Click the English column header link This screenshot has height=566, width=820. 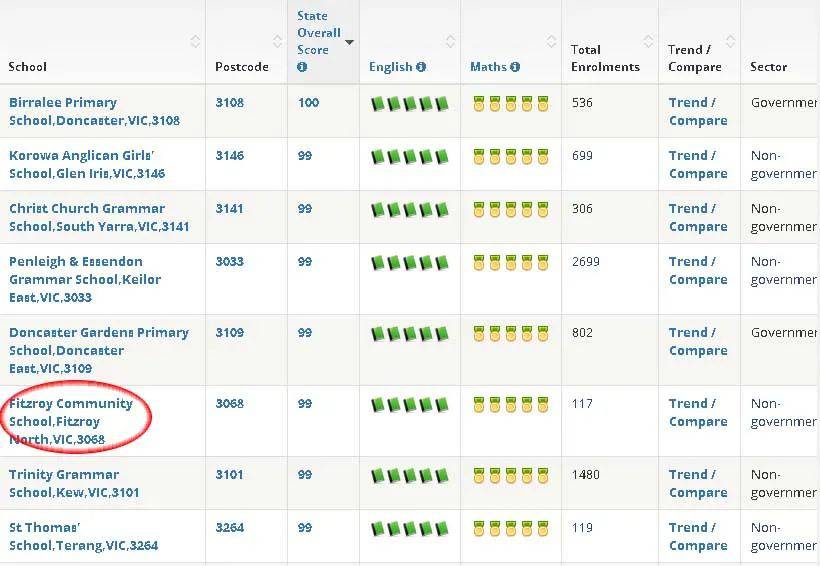coord(391,67)
